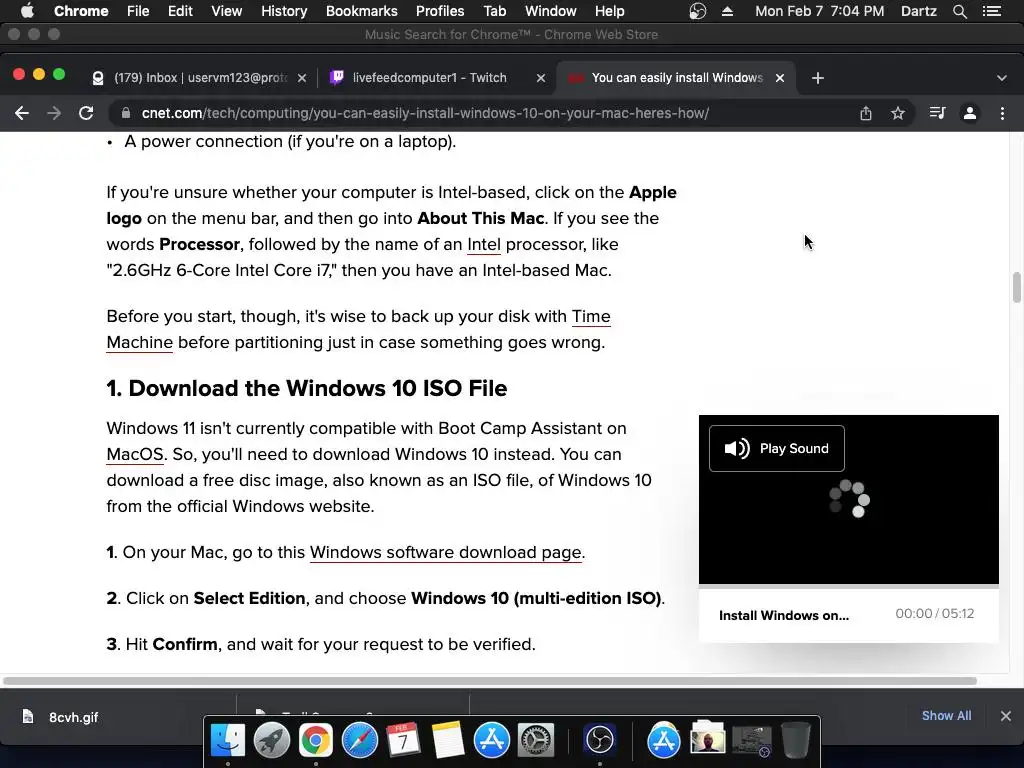Click the '1. Download the Windows 10 ISO File' heading
The width and height of the screenshot is (1024, 768).
coord(307,388)
